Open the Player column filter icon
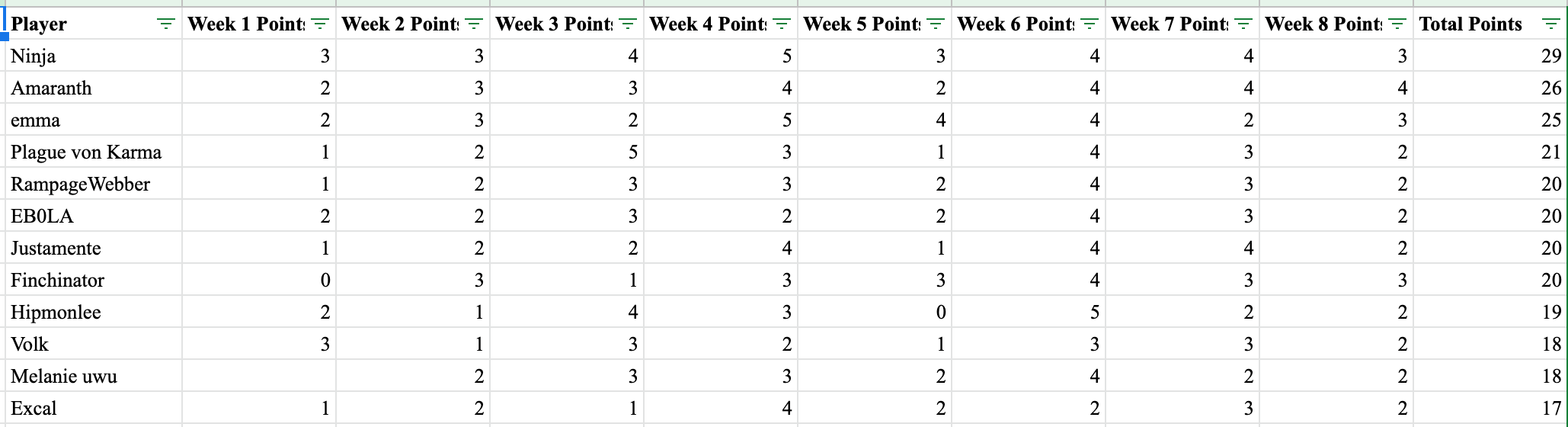Viewport: 1568px width, 427px height. tap(165, 24)
